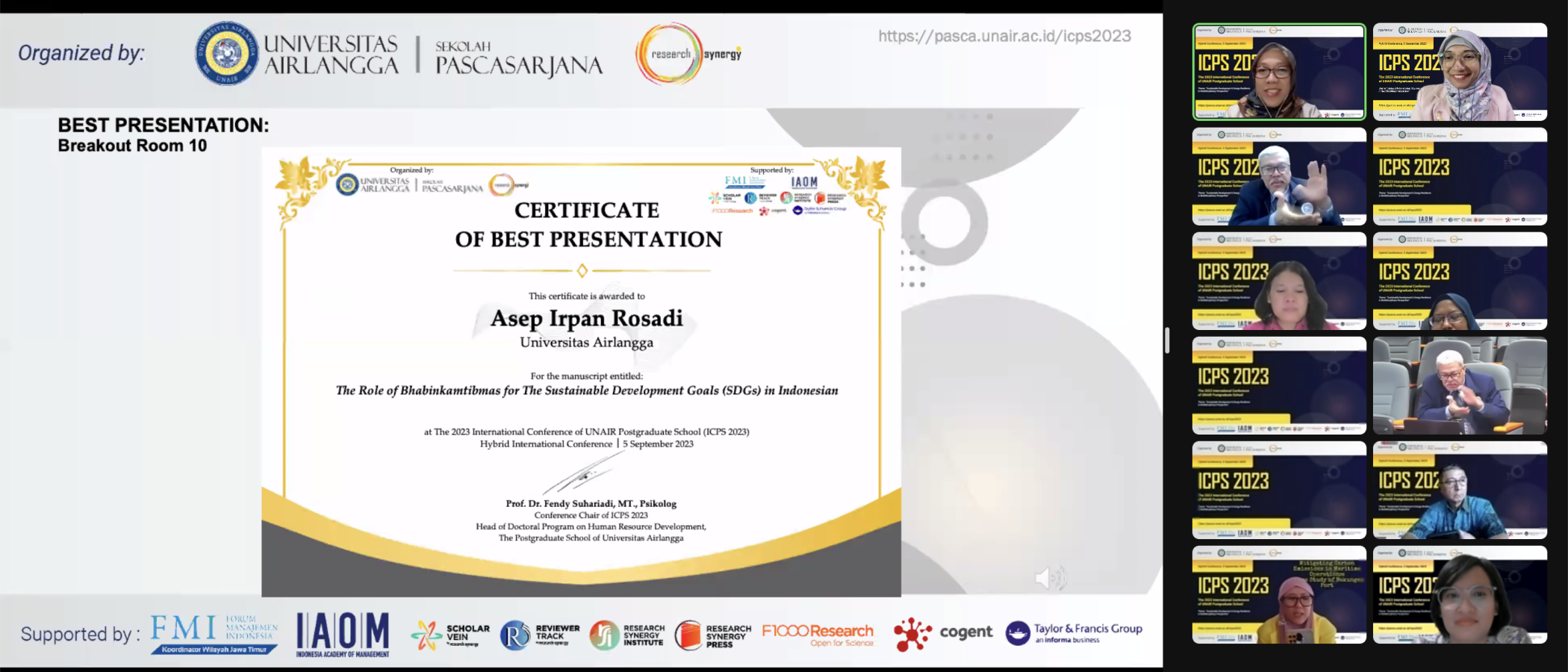The image size is (1568, 672).
Task: Select the blank ICPS 2023 tile beside the batik-shirt man
Action: (x=1279, y=490)
